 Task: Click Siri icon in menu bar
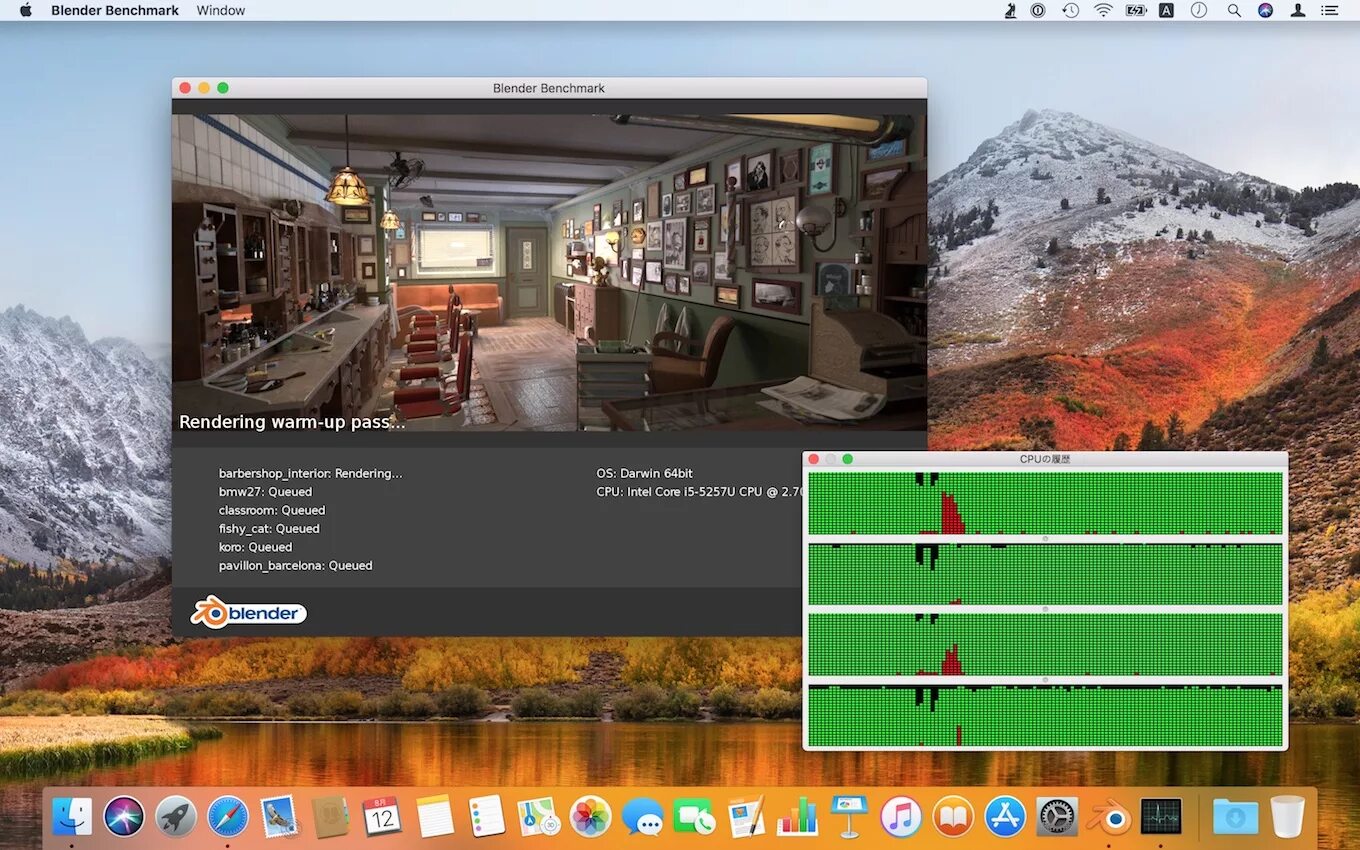tap(1265, 10)
